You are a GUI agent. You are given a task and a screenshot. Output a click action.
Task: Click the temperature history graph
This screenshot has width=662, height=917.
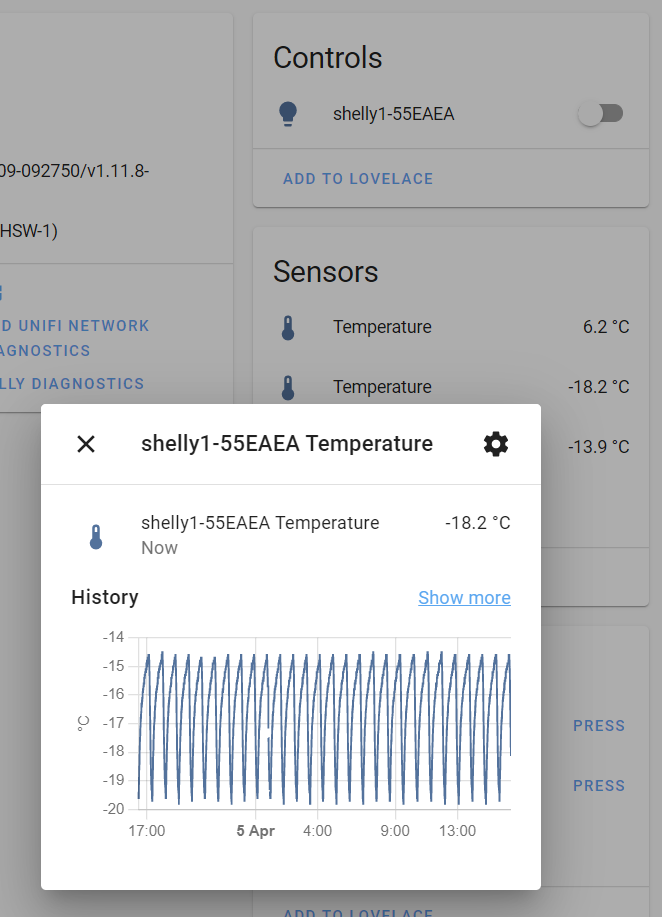point(324,723)
